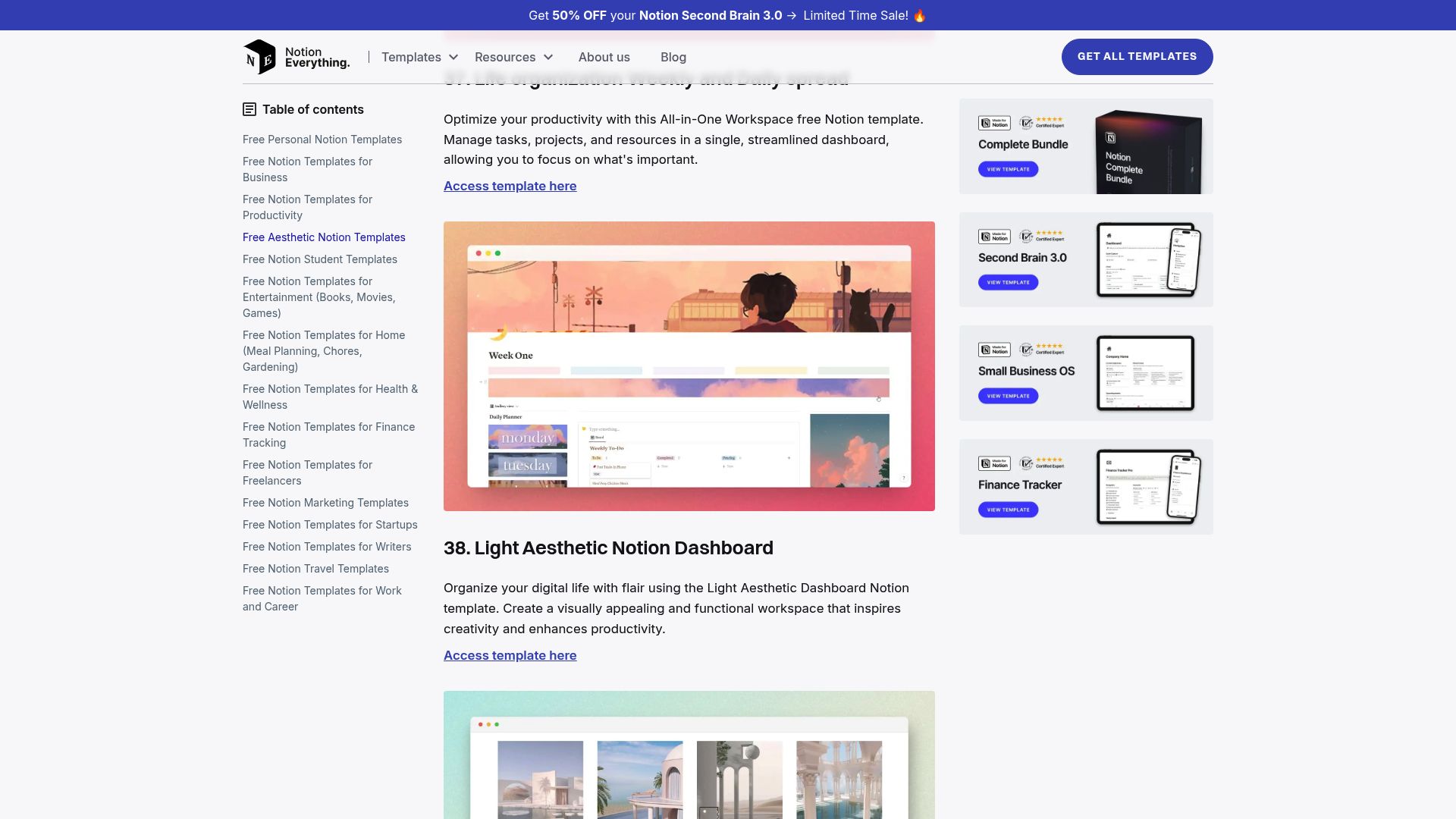
Task: Click the Table of contents icon
Action: click(x=249, y=109)
